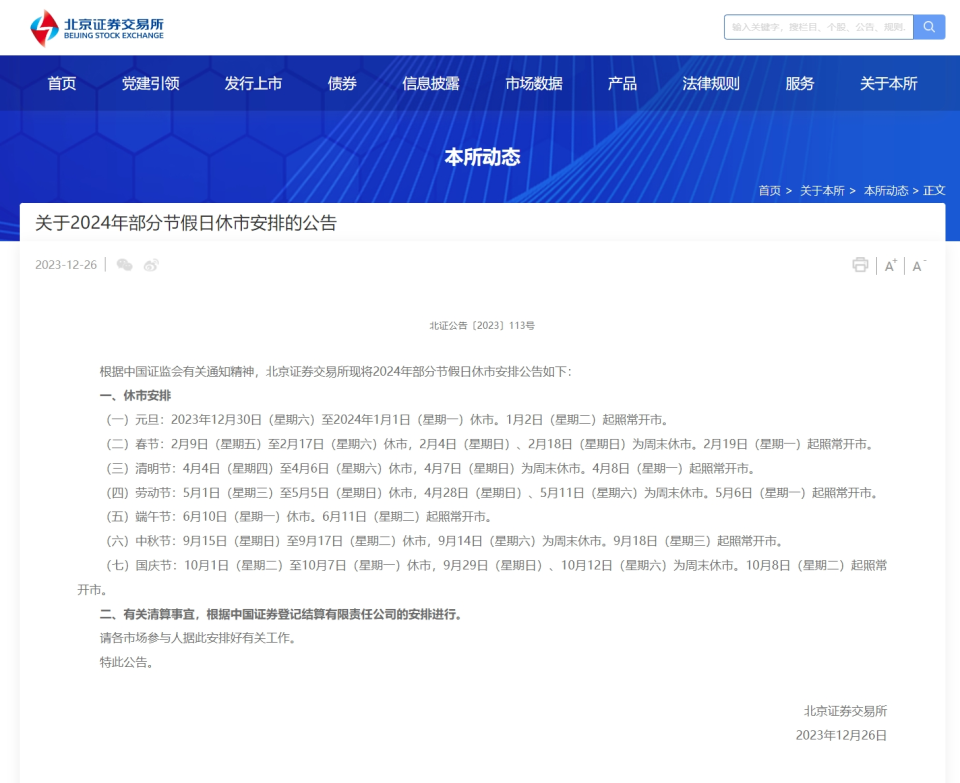Viewport: 960px width, 783px height.
Task: Click the 中秋节 holiday arrangement line
Action: coord(444,541)
